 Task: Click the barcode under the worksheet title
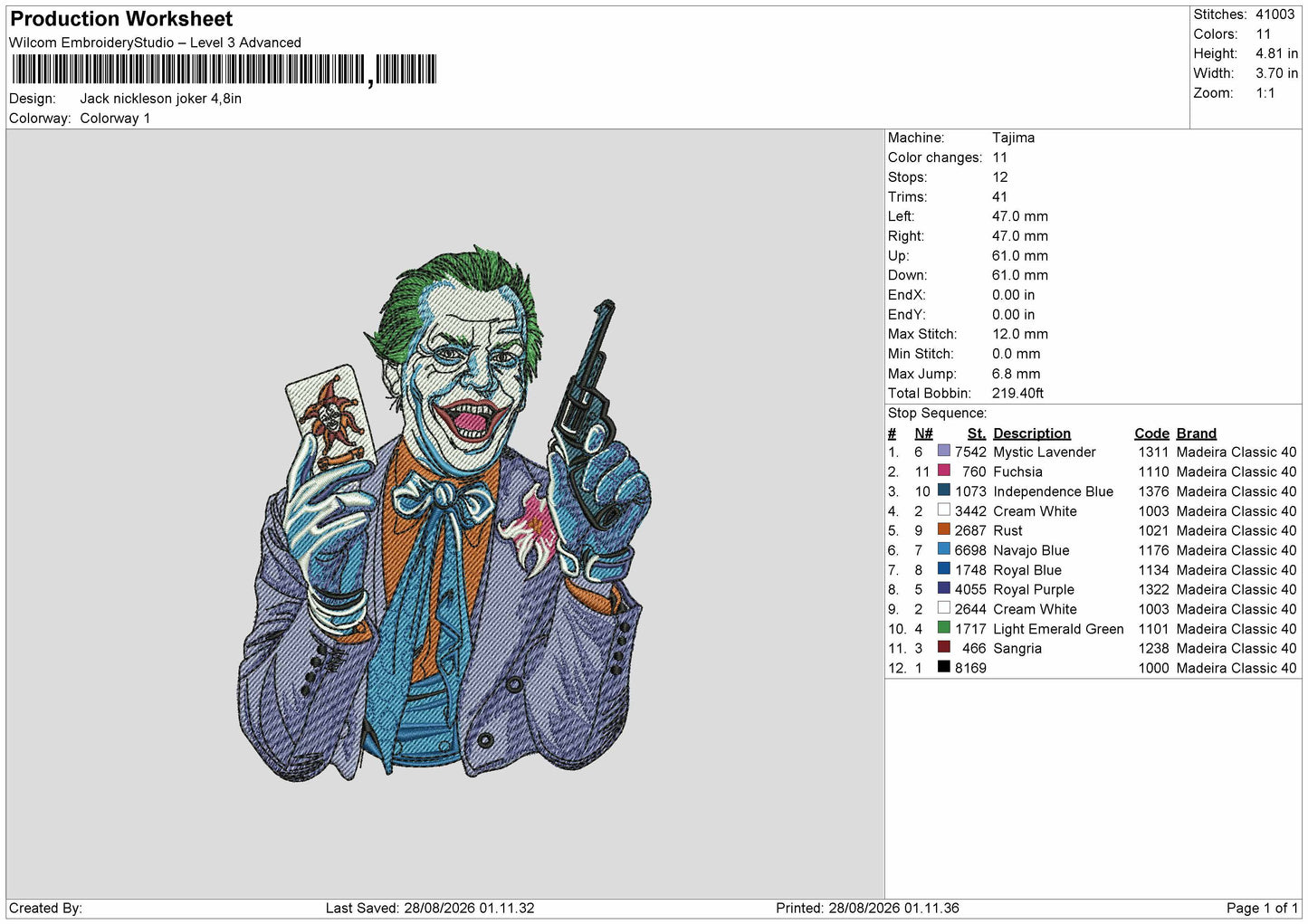click(x=224, y=70)
